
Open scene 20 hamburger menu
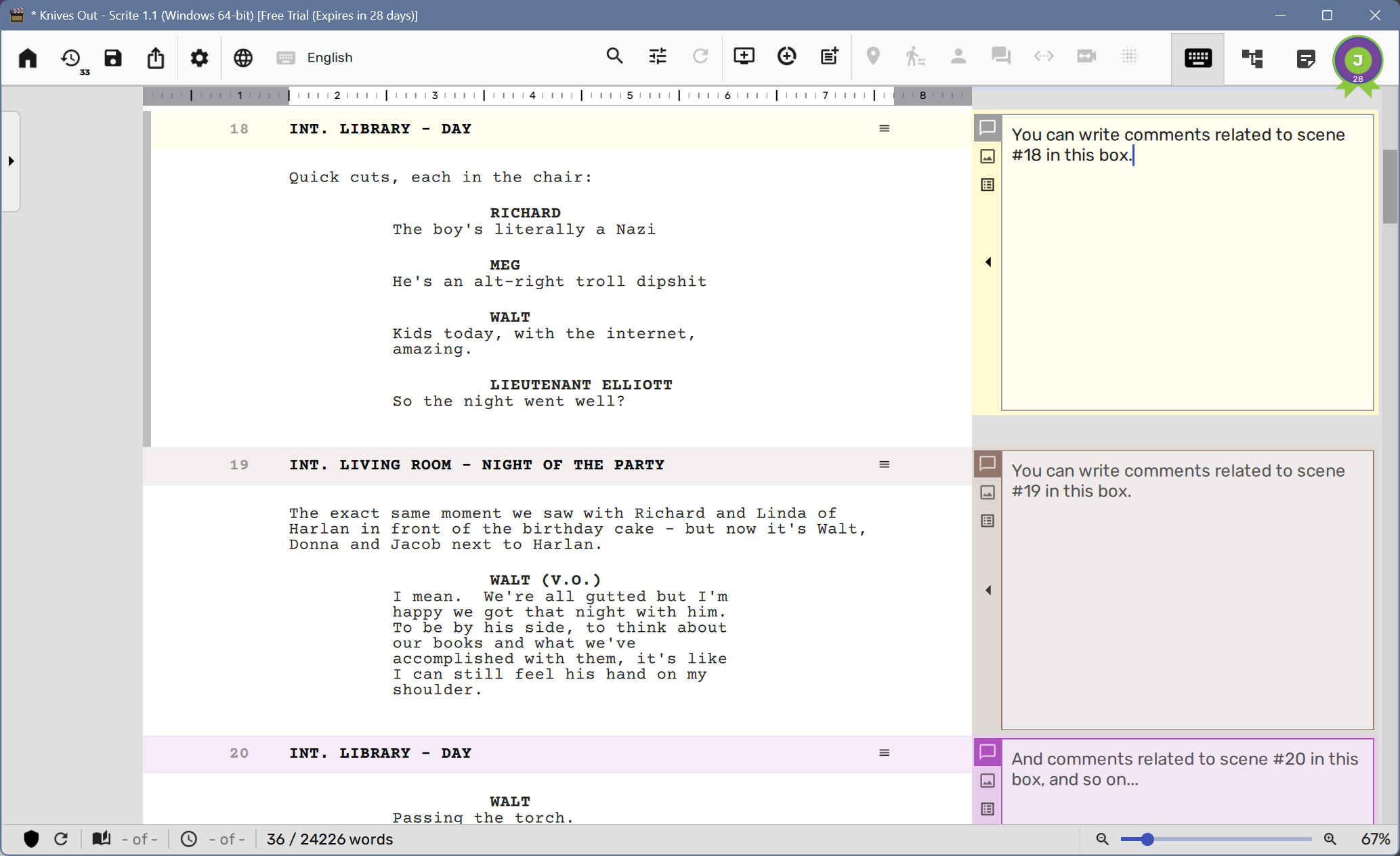[x=884, y=753]
